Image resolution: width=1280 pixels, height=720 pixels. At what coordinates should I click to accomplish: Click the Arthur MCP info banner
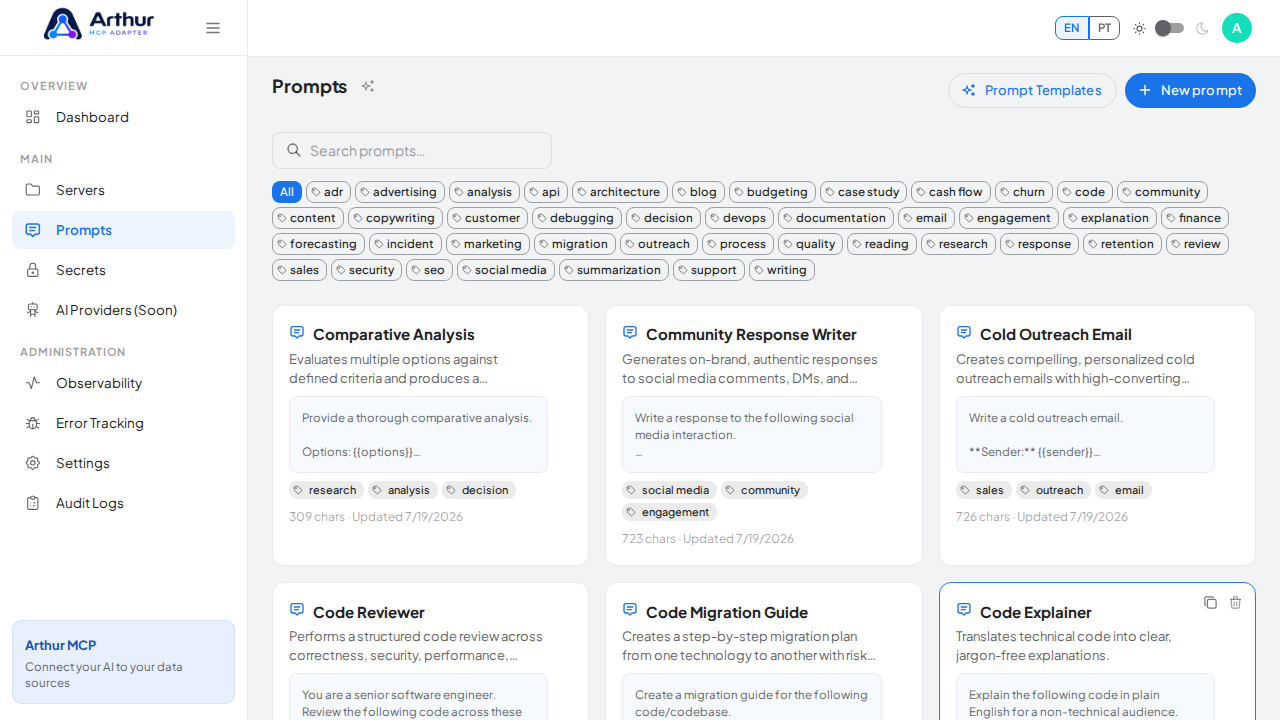point(124,662)
